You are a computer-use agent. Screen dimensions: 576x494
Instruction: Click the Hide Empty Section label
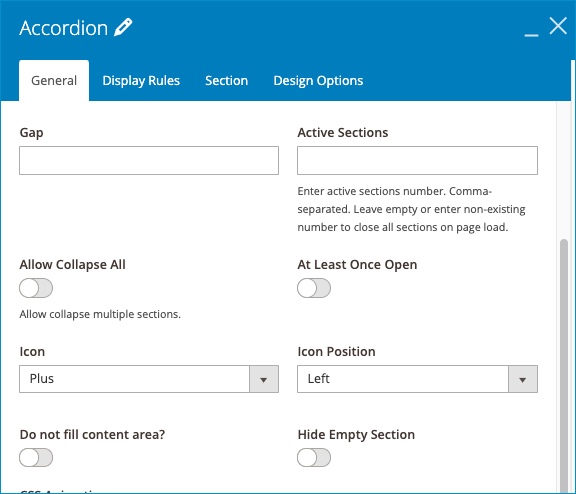(x=356, y=434)
